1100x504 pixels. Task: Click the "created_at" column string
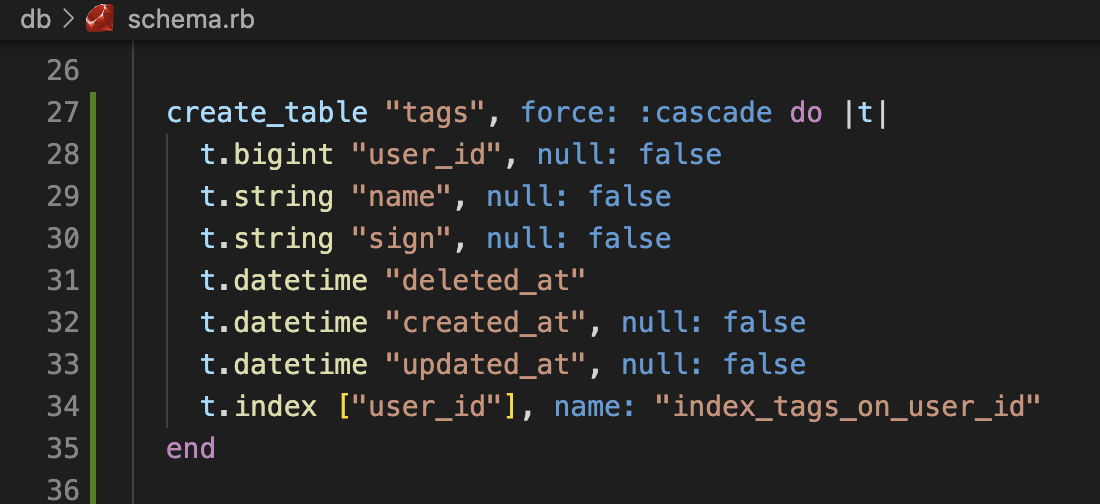coord(485,322)
